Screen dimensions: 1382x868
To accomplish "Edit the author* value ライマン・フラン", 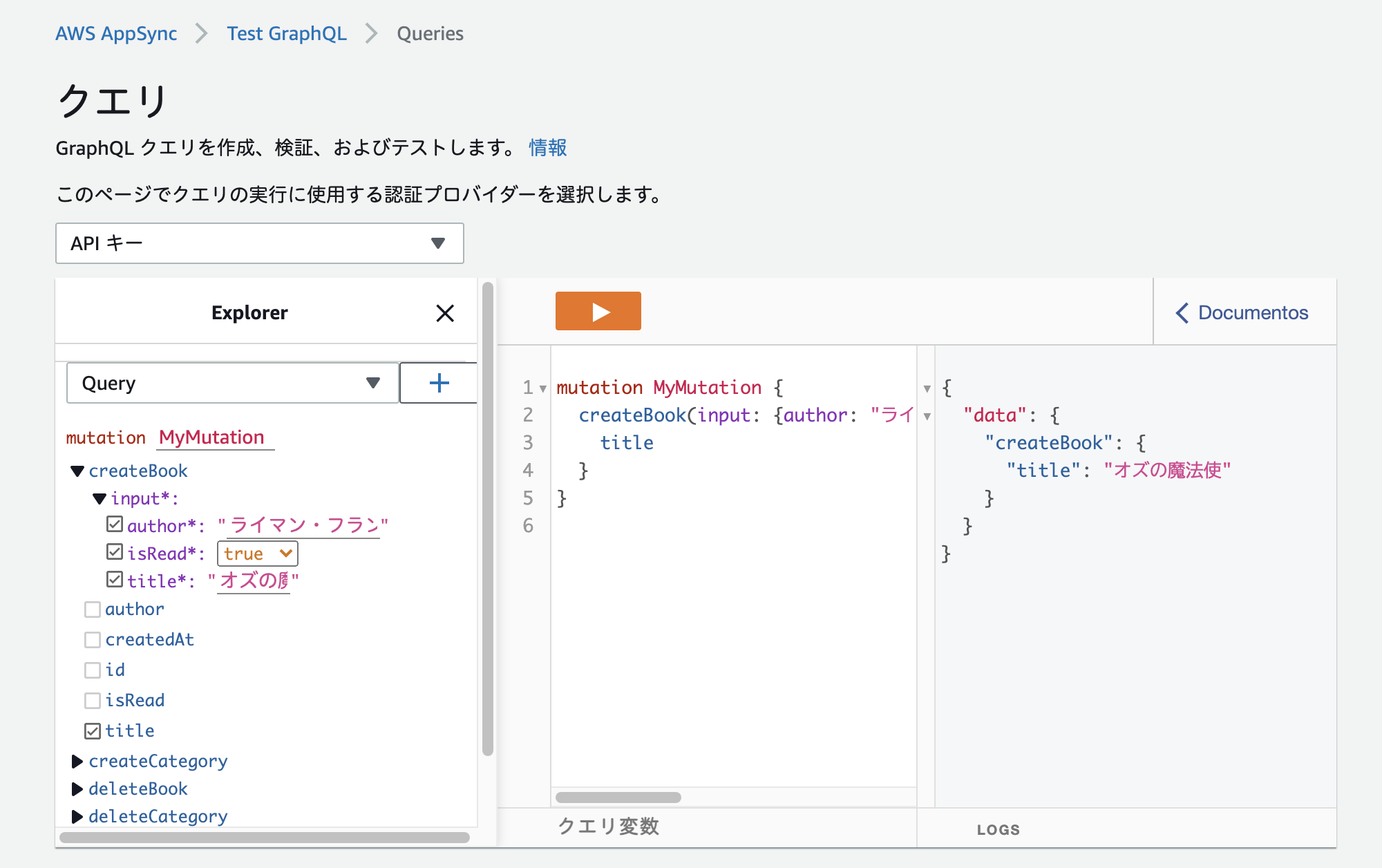I will click(304, 526).
